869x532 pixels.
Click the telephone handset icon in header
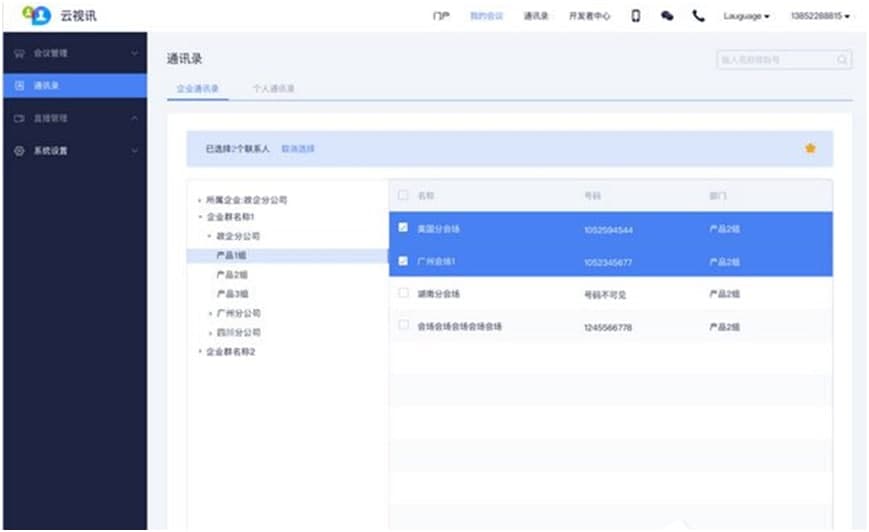(x=698, y=16)
